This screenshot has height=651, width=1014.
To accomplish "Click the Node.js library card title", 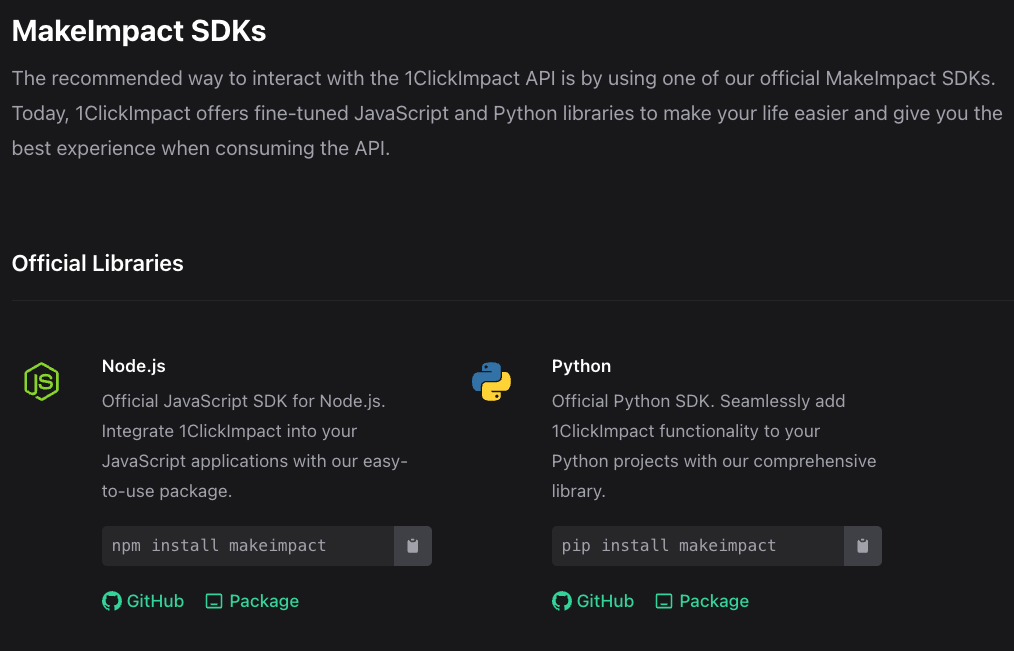I will 133,366.
